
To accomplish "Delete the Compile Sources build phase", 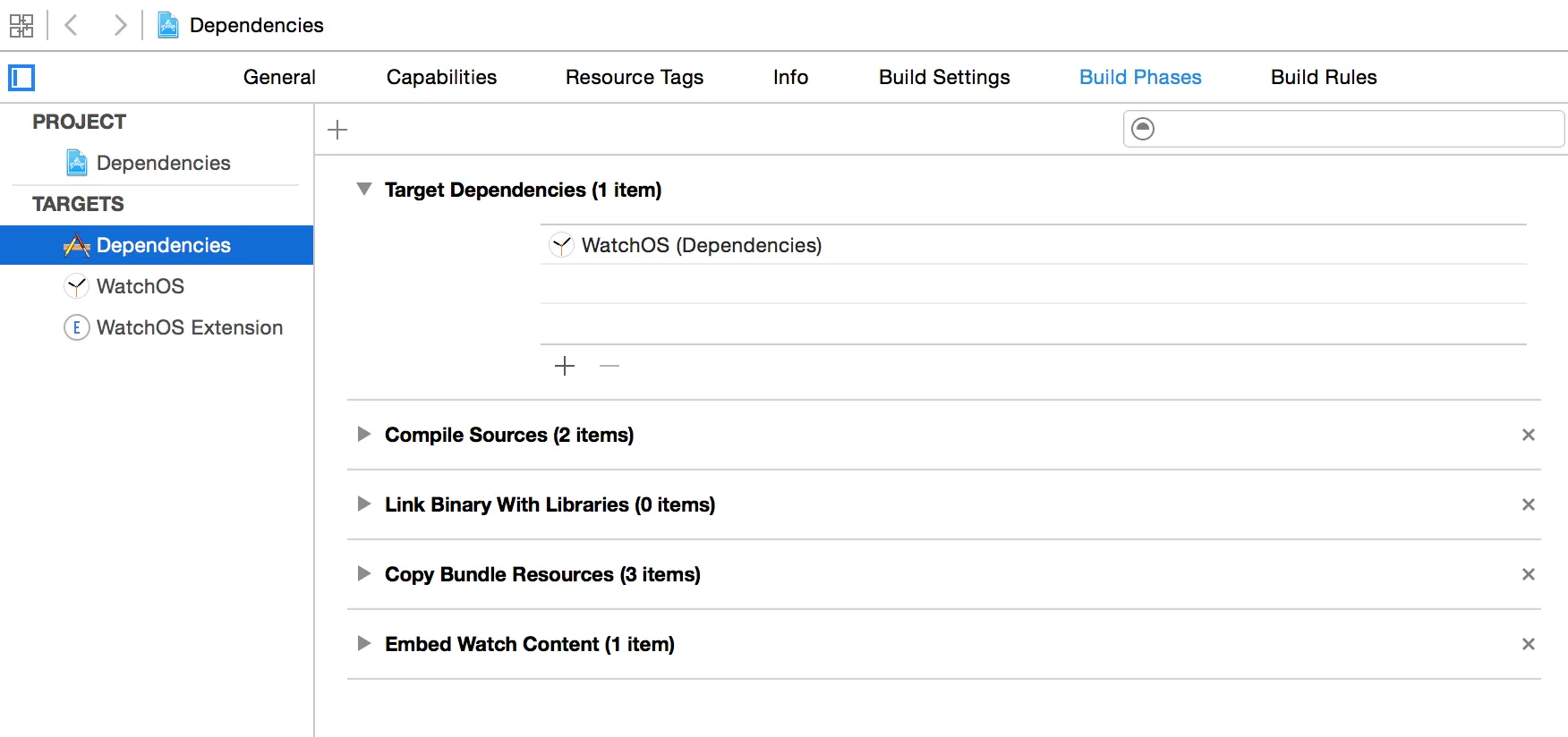I will 1528,435.
